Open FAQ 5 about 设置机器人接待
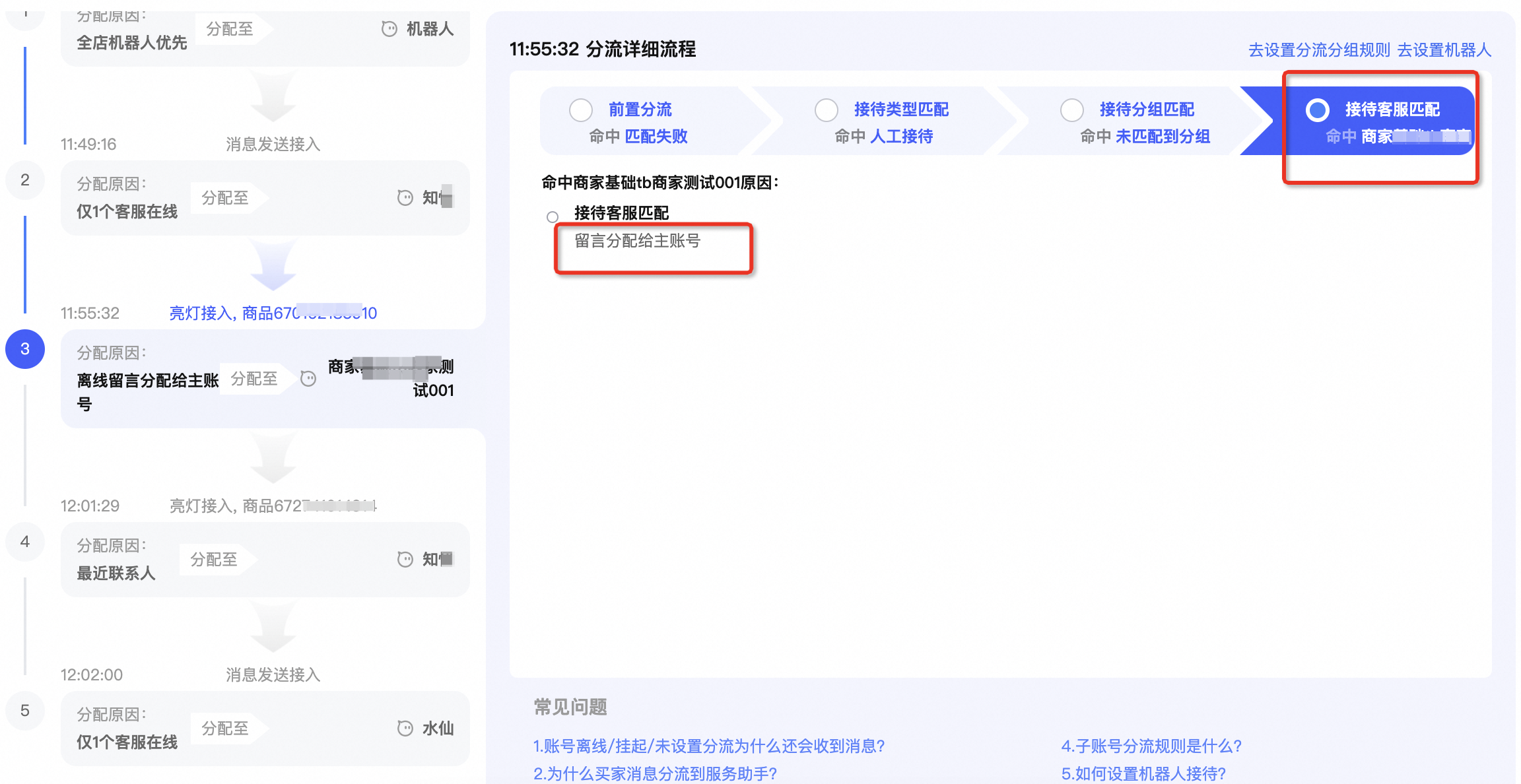This screenshot has width=1521, height=784. tap(1143, 773)
